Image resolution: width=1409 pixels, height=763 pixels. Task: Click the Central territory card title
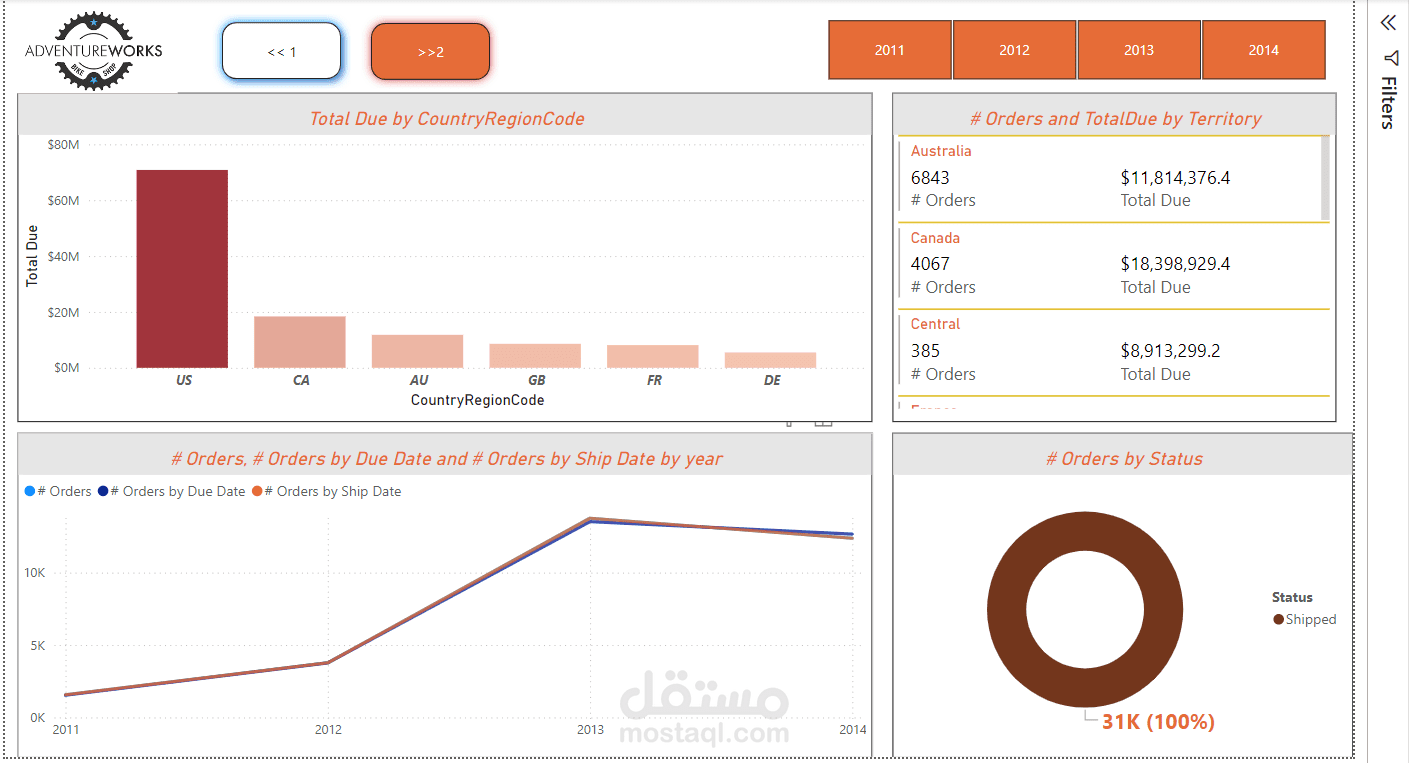pos(935,324)
